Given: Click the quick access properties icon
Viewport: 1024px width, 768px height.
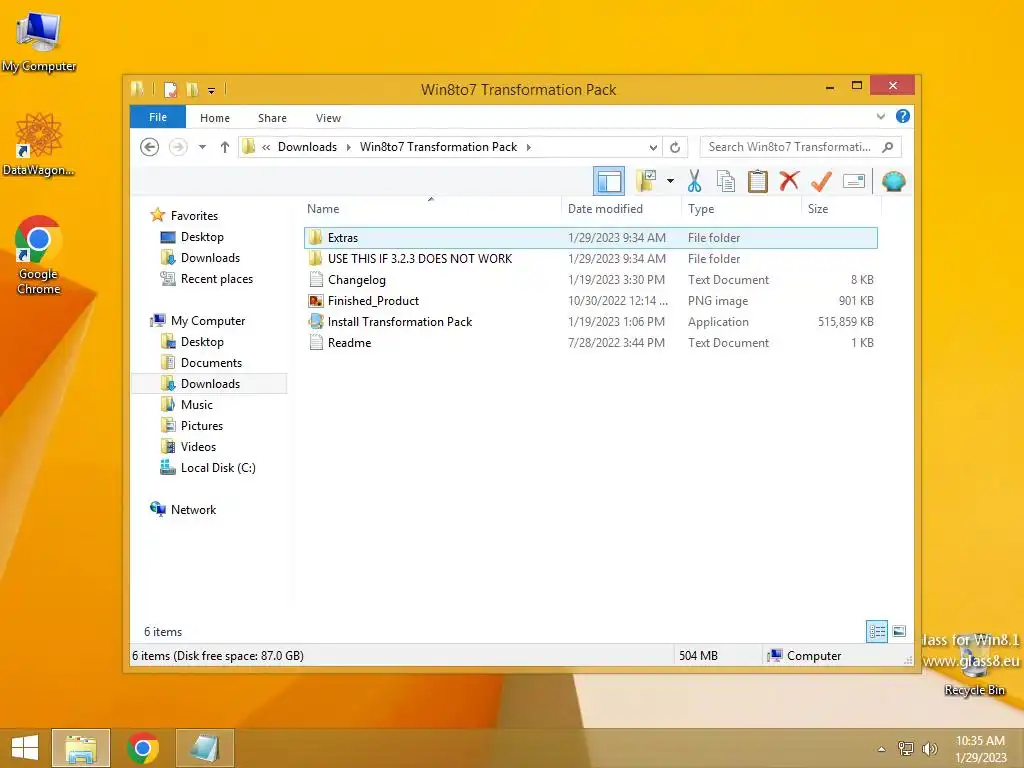Looking at the screenshot, I should (x=170, y=89).
